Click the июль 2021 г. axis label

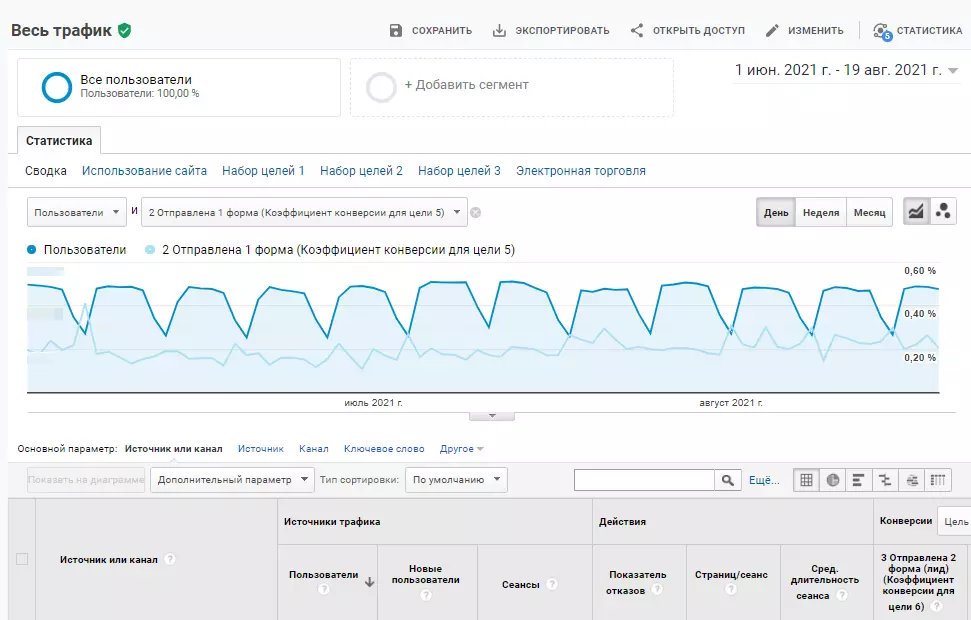click(x=373, y=403)
